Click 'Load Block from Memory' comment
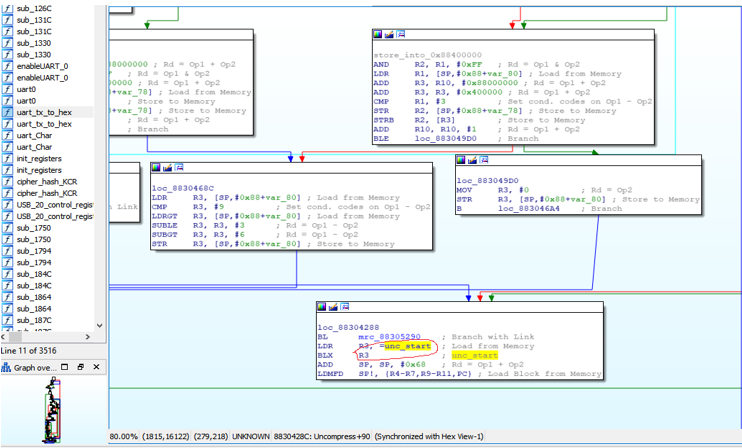The width and height of the screenshot is (742, 448). coord(545,374)
